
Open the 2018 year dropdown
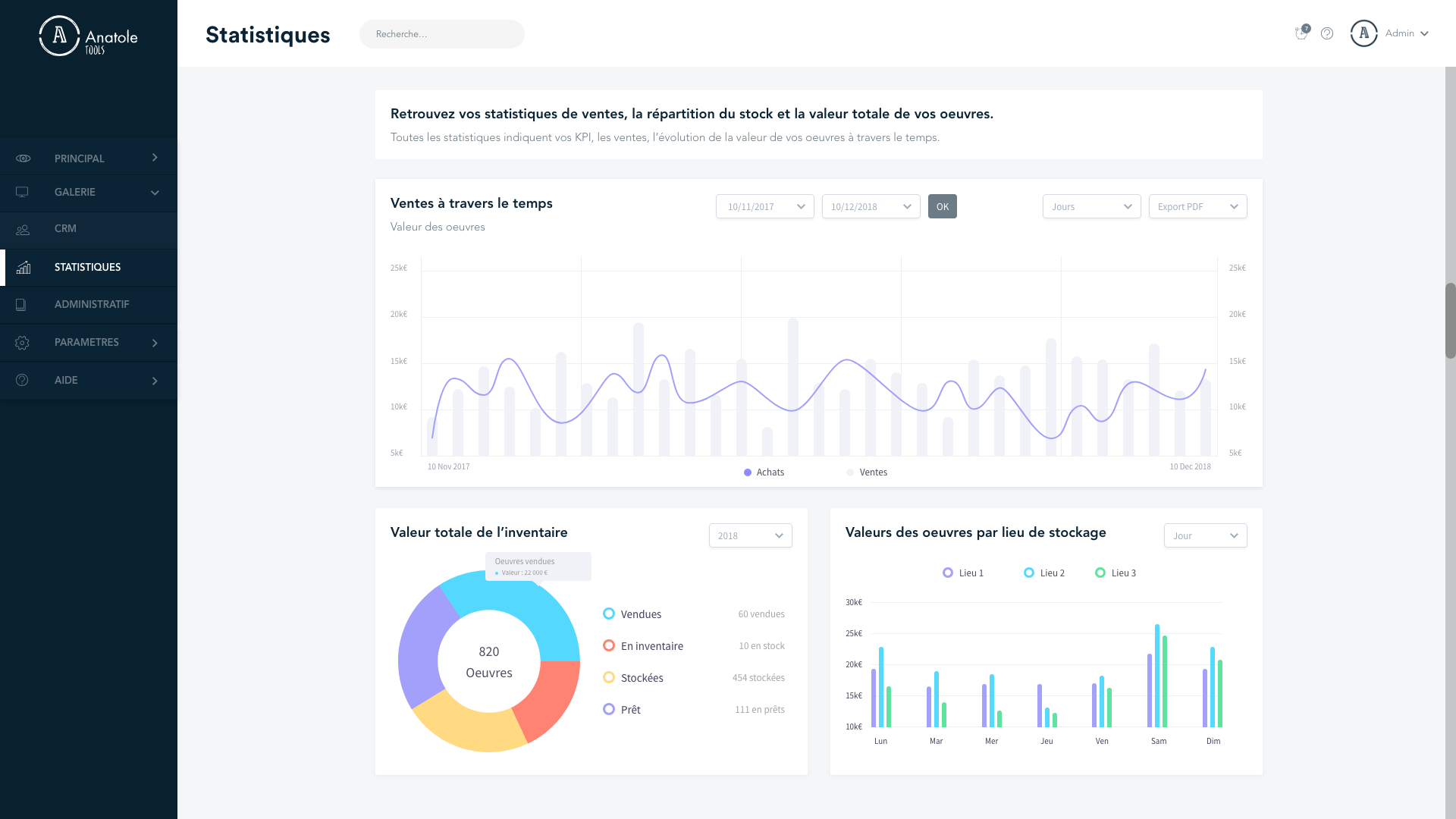(x=750, y=535)
